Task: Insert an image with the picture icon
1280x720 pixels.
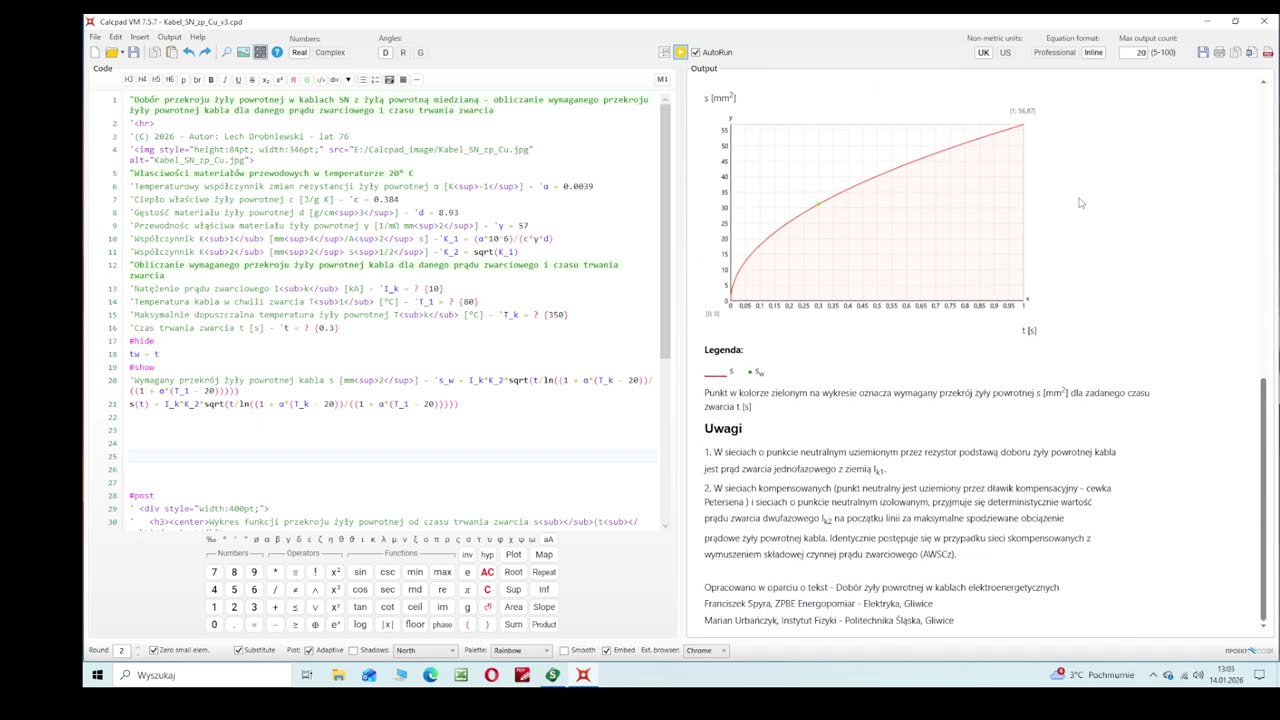Action: point(243,52)
